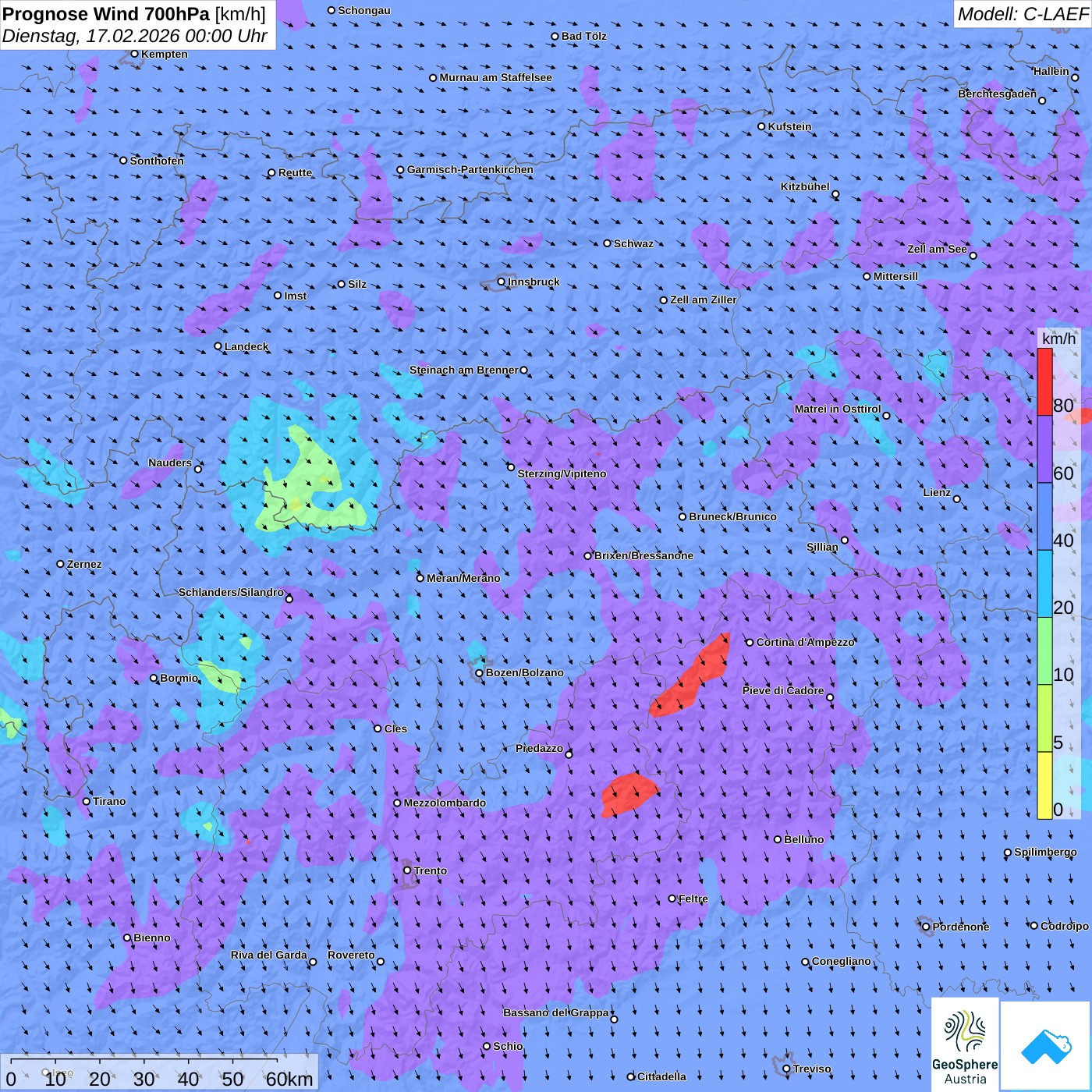This screenshot has height=1092, width=1092.
Task: Click the Kufstein location dot
Action: point(762,126)
